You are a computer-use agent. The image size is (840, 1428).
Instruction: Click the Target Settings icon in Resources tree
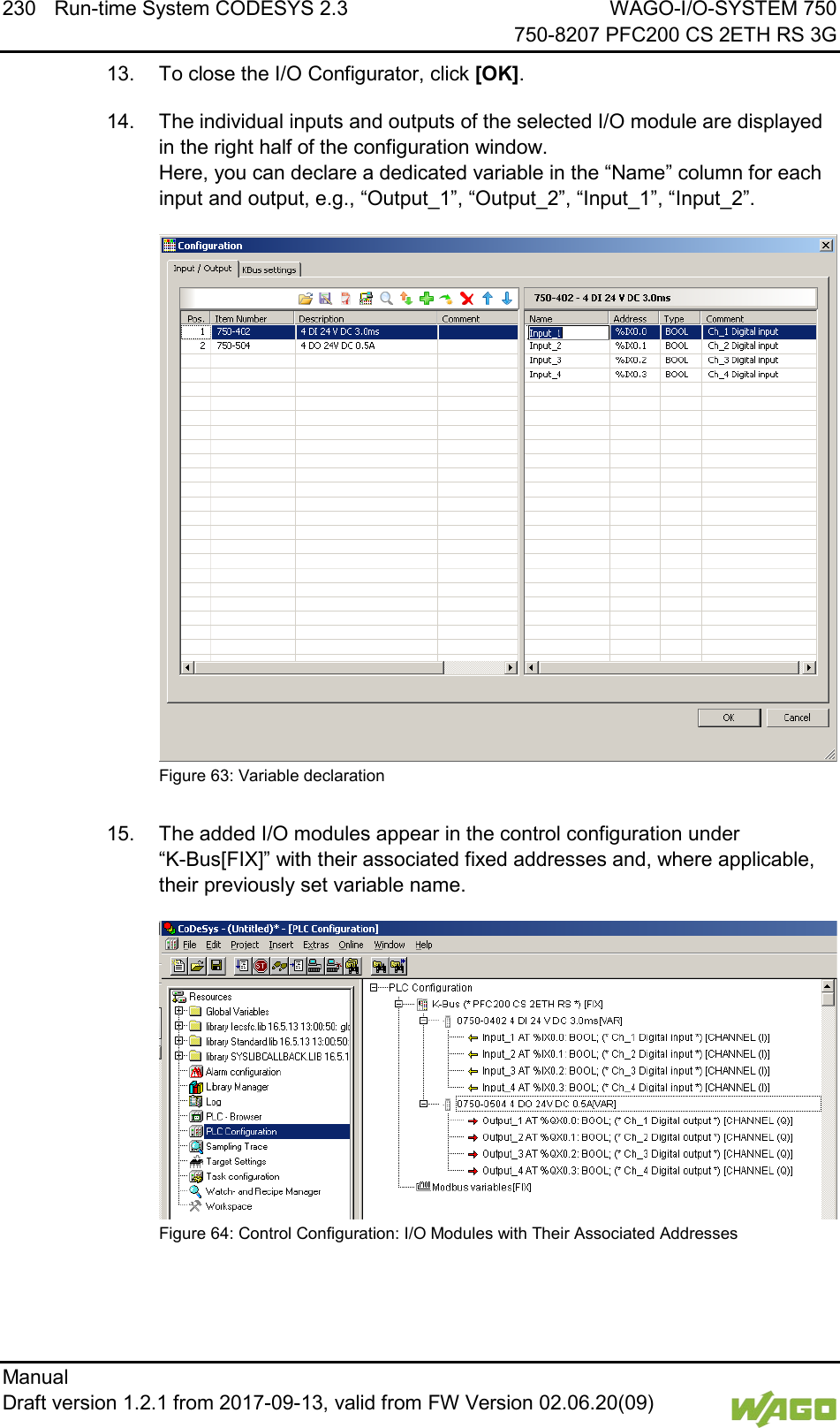click(x=197, y=1161)
